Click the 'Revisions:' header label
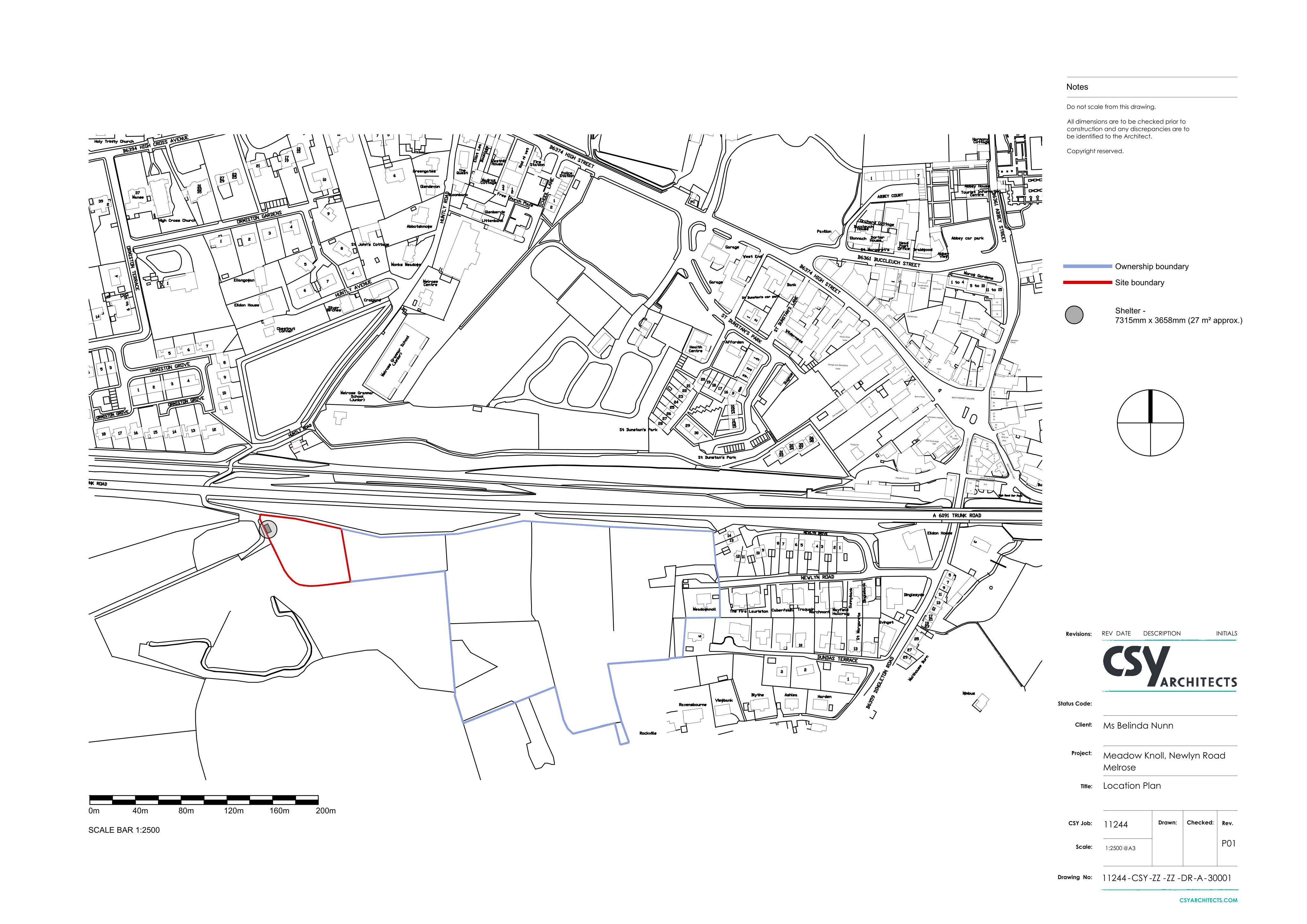 coord(1079,634)
